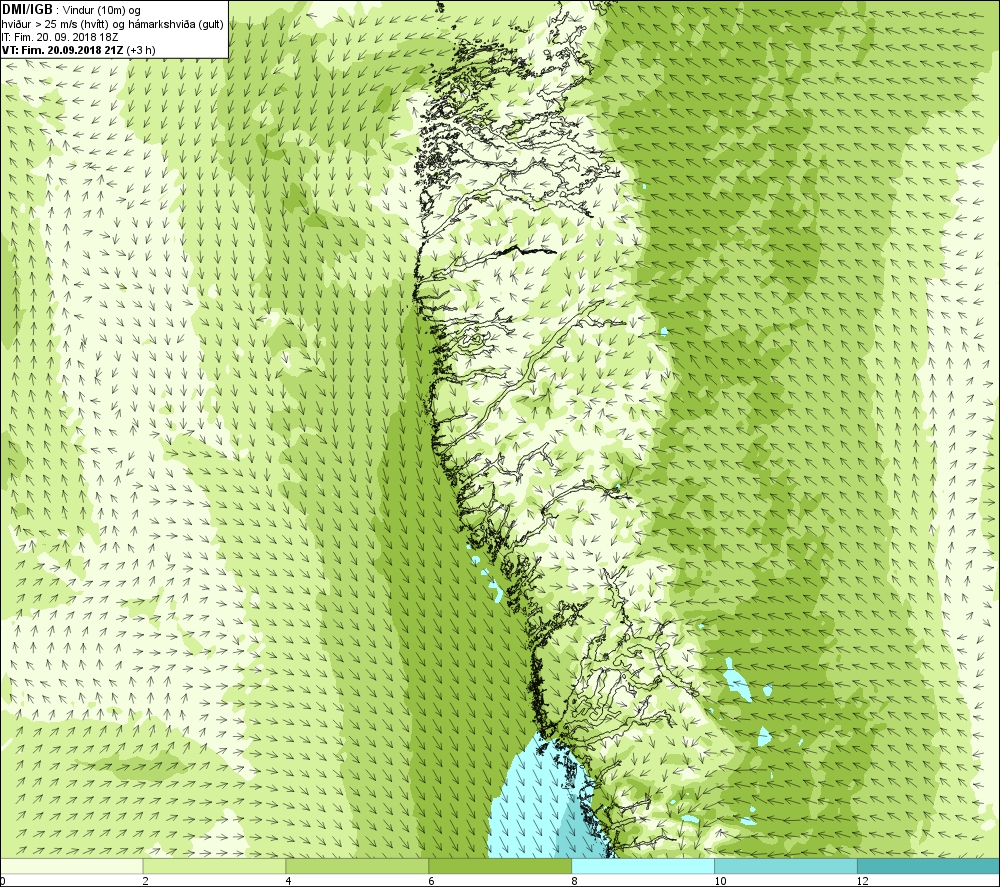Select the 8–10 m/s light cyan swatch
This screenshot has width=1000, height=887.
(643, 866)
